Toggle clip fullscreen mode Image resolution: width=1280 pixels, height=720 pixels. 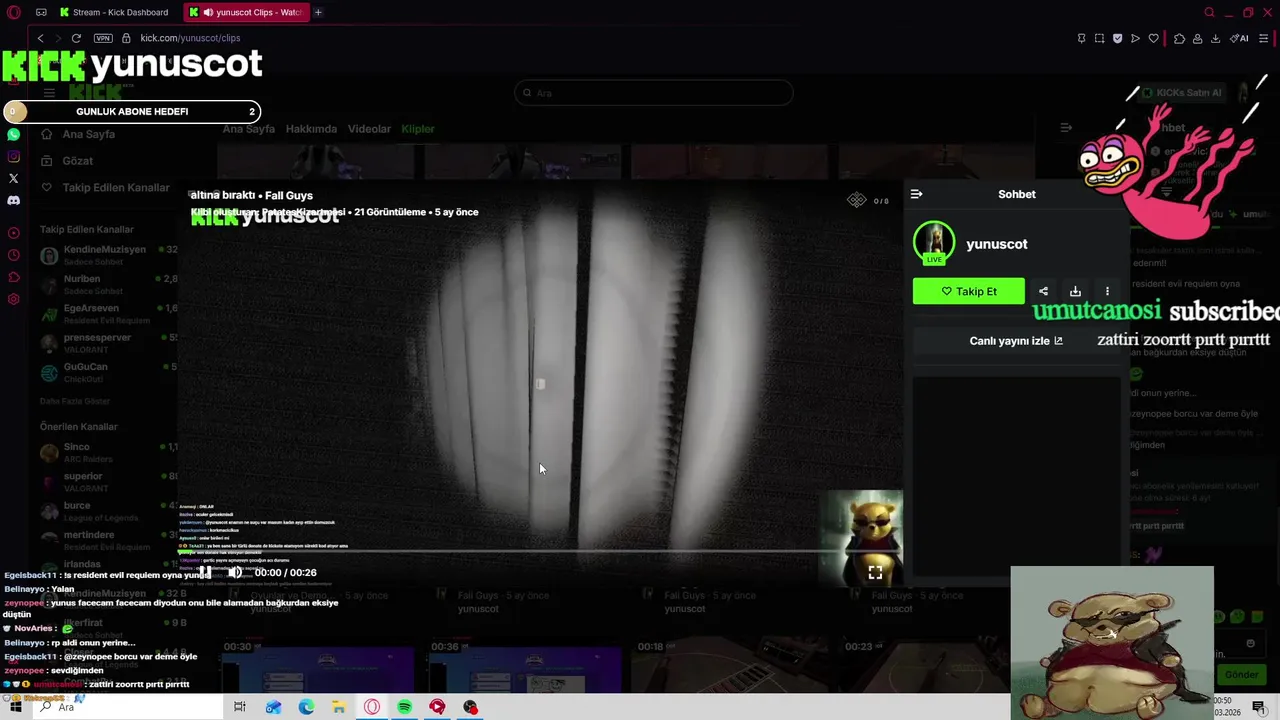tap(875, 573)
